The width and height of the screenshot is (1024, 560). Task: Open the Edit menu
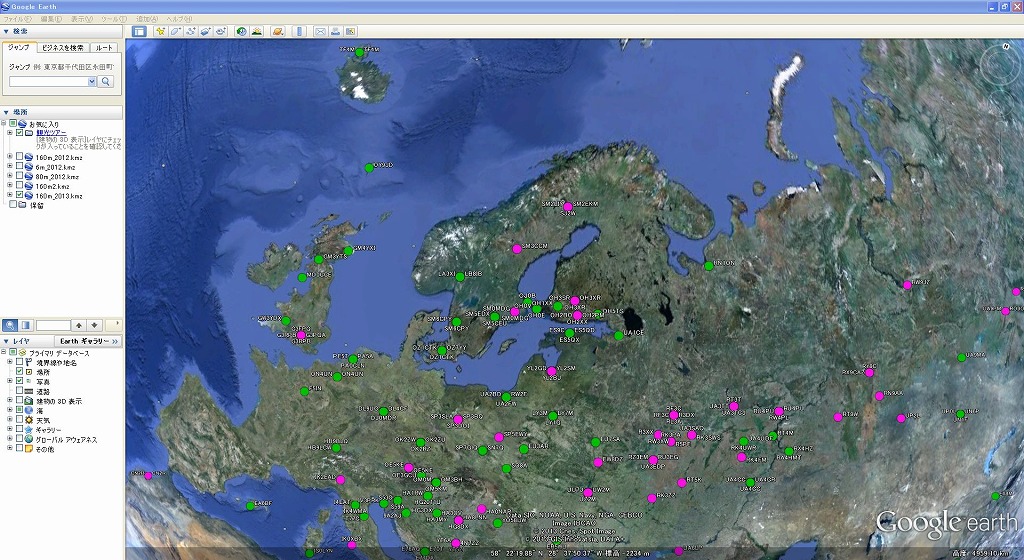point(51,20)
